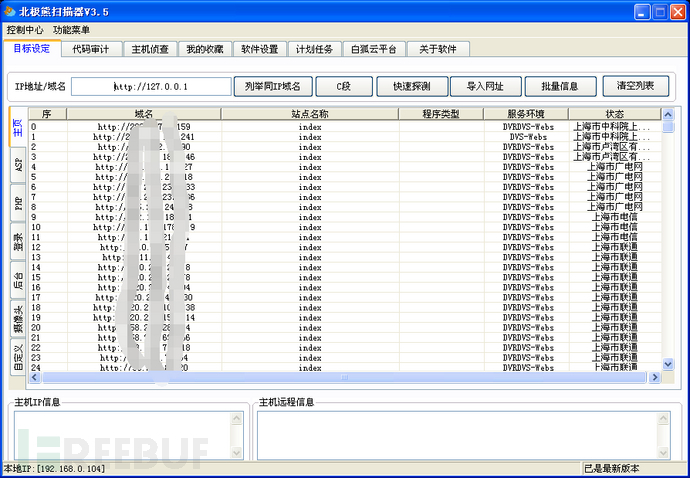690x478 pixels.
Task: Switch to the 主机侦查 tab
Action: [150, 49]
